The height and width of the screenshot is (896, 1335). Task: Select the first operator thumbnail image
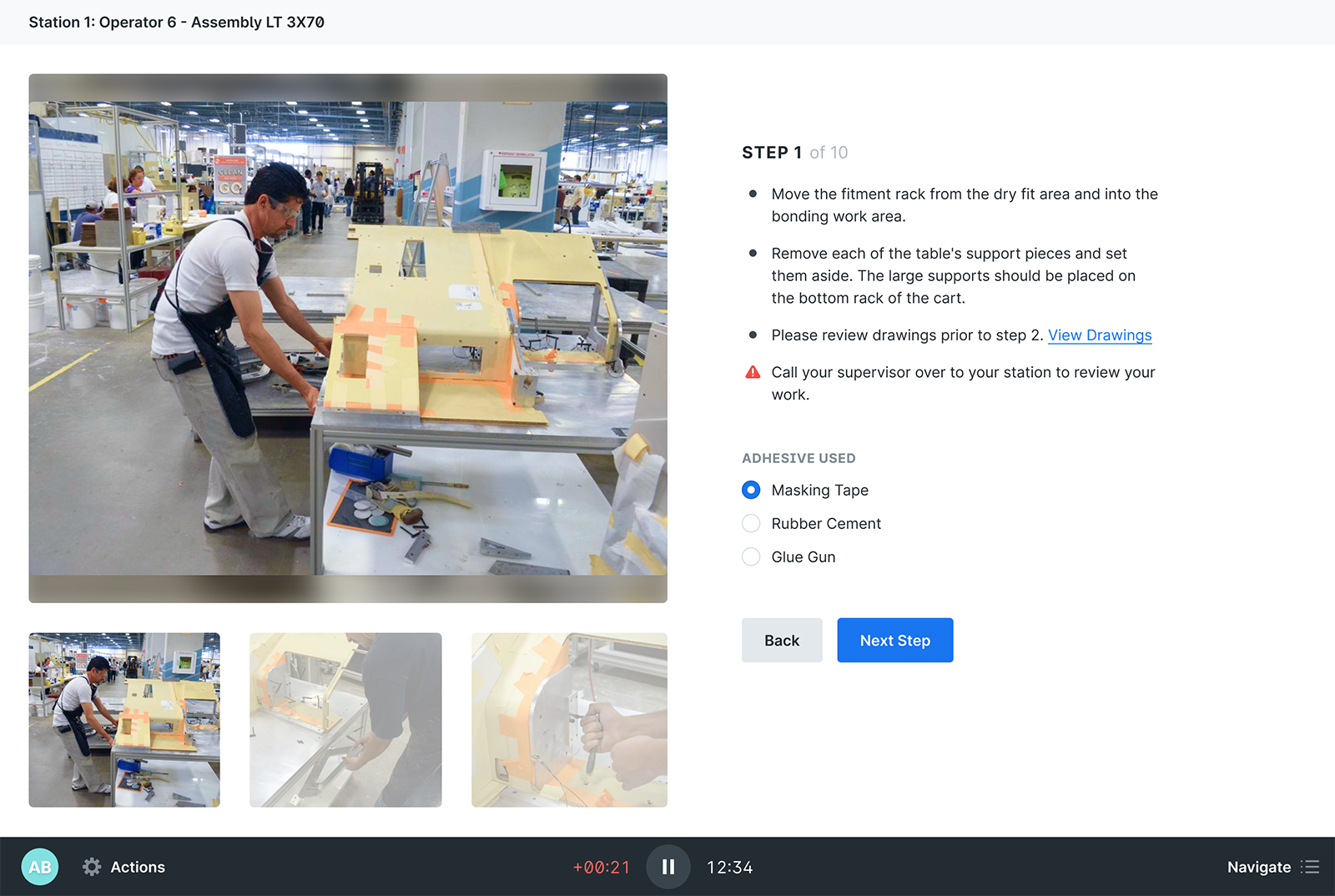[x=124, y=721]
